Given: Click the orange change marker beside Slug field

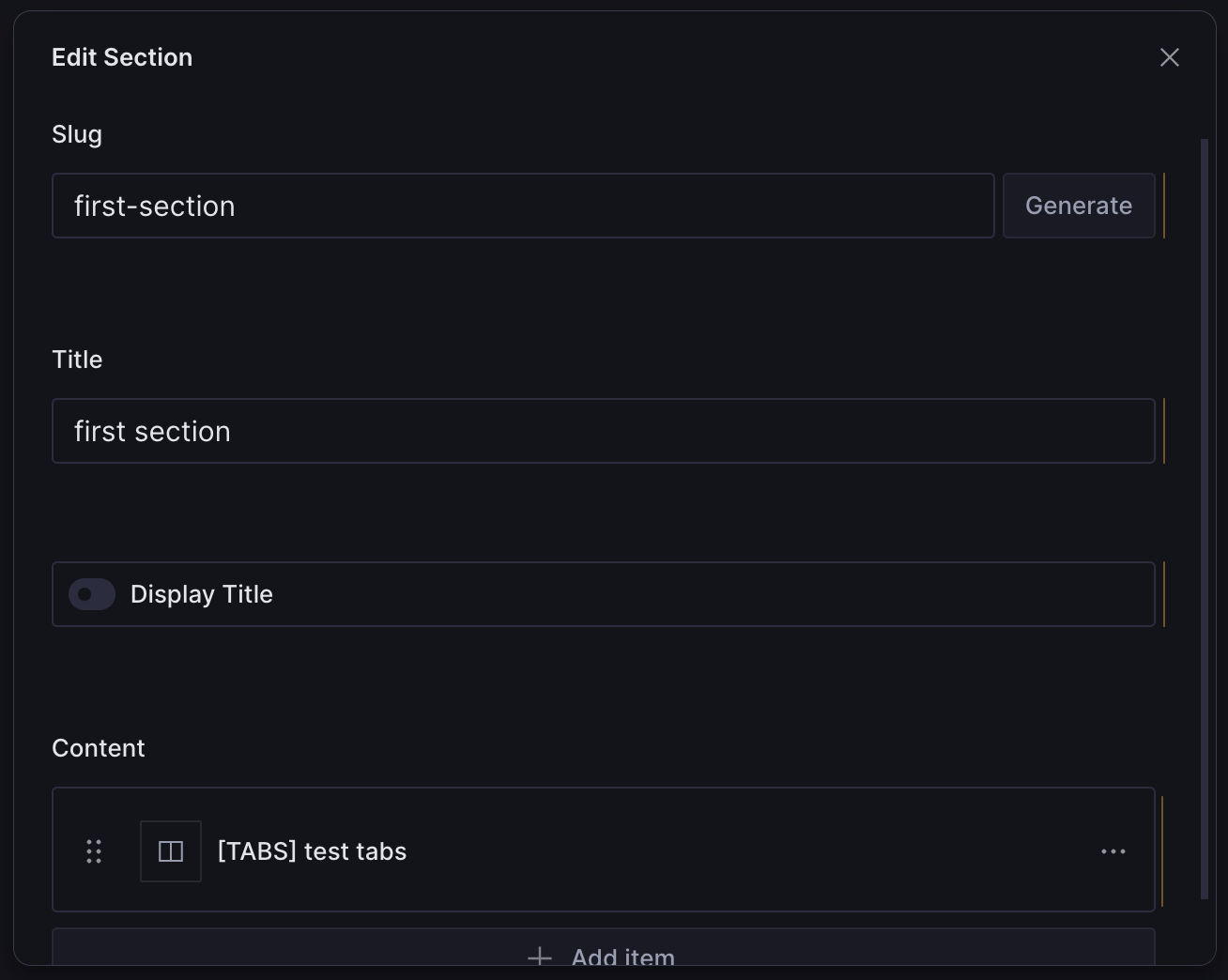Looking at the screenshot, I should [1164, 206].
